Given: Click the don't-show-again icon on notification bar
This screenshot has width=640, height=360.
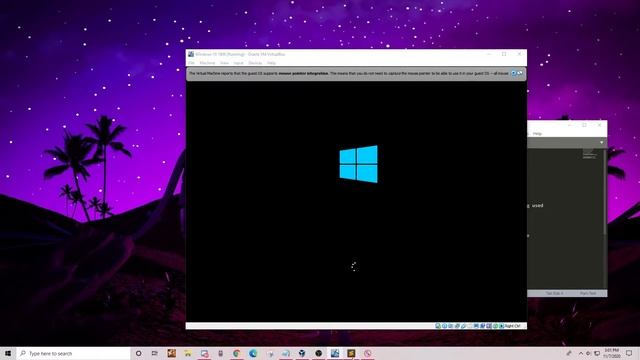Looking at the screenshot, I should click(520, 73).
